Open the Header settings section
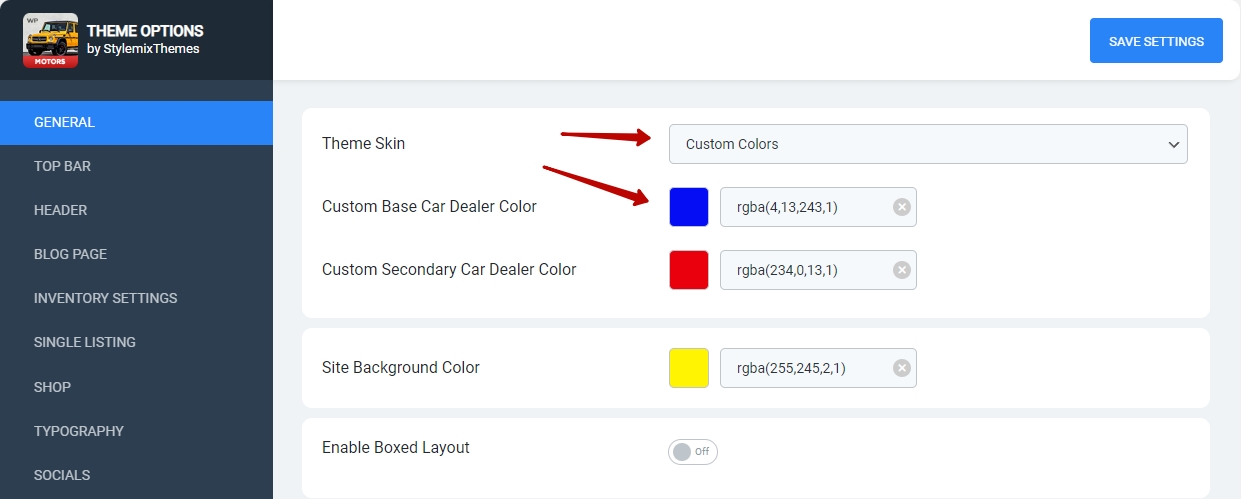The width and height of the screenshot is (1241, 499). coord(60,210)
